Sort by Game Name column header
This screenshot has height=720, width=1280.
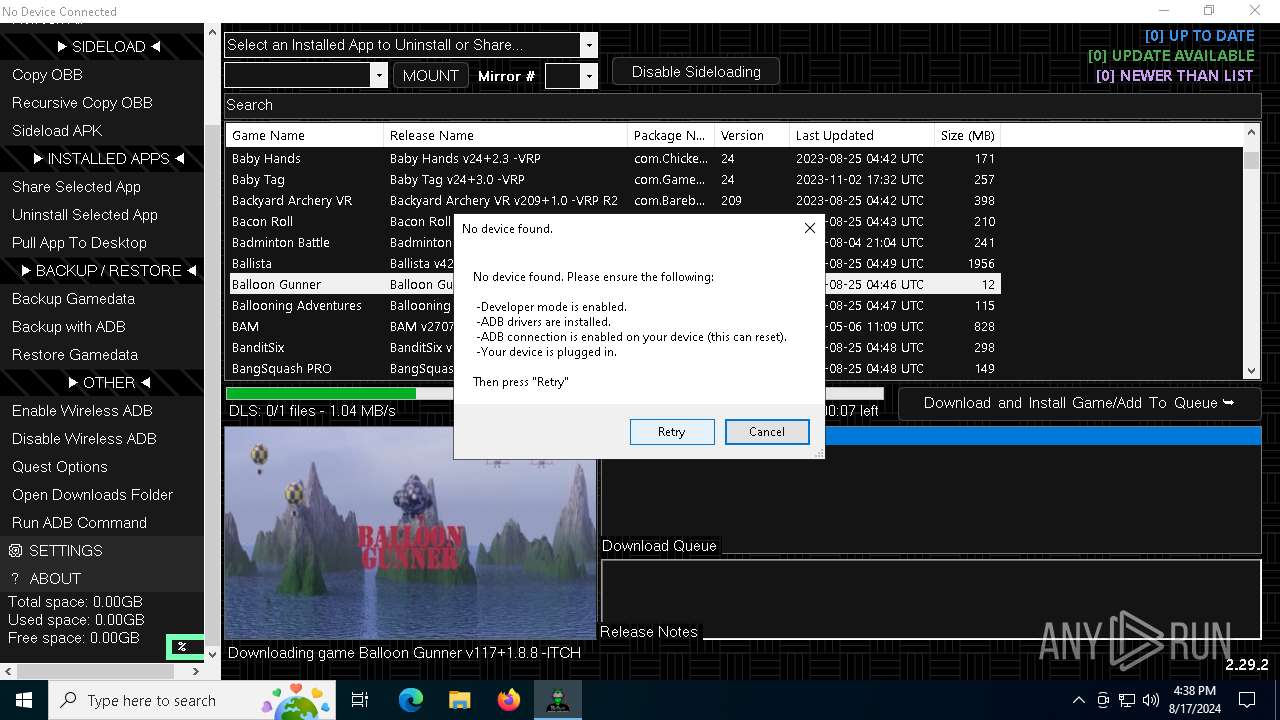click(305, 135)
